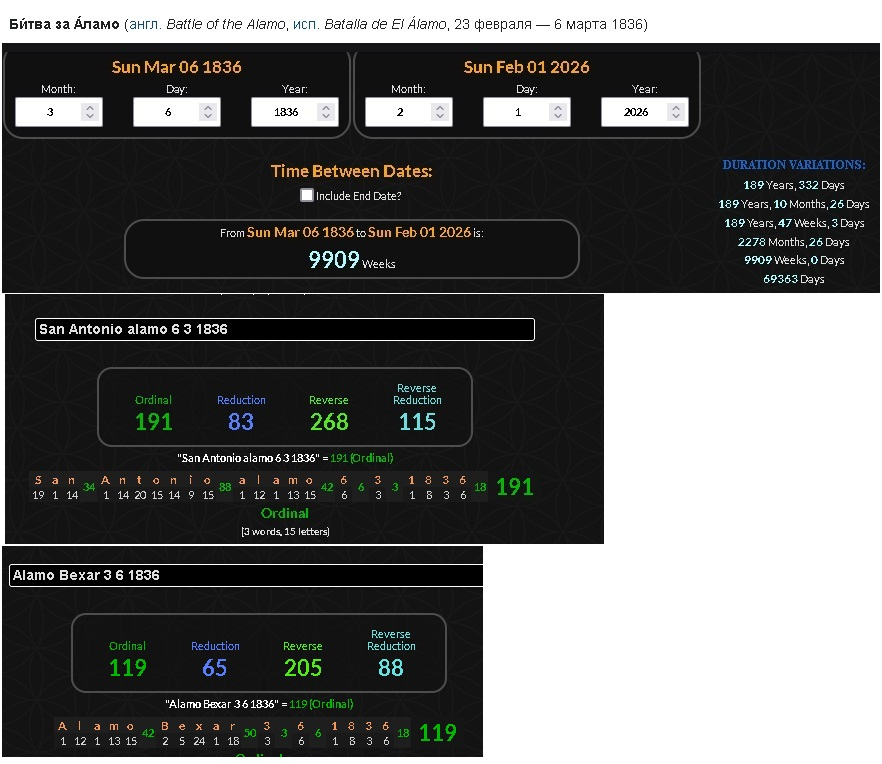Click the start date Day stepper arrows
Viewport: 882px width, 764px height.
tap(208, 112)
